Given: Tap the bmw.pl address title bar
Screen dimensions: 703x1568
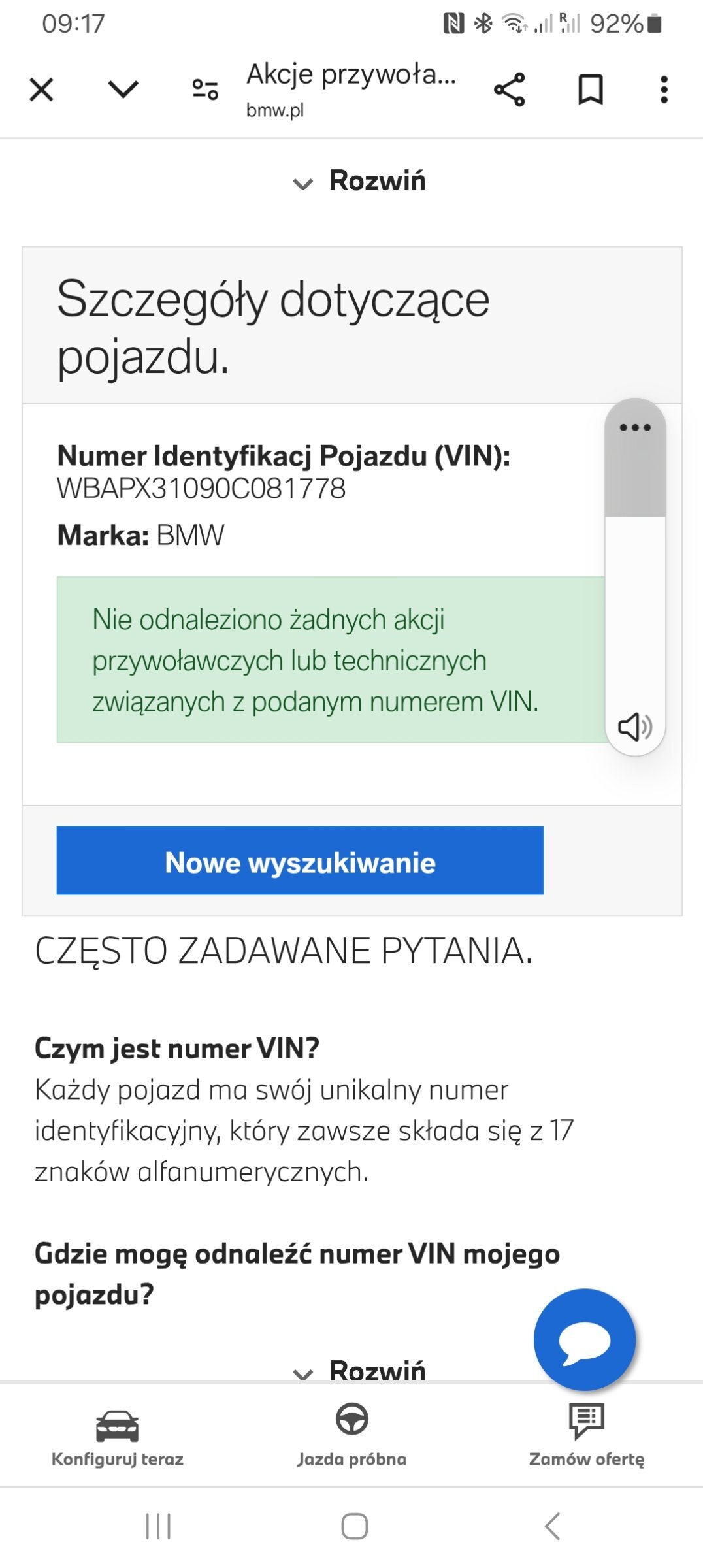Looking at the screenshot, I should [351, 90].
